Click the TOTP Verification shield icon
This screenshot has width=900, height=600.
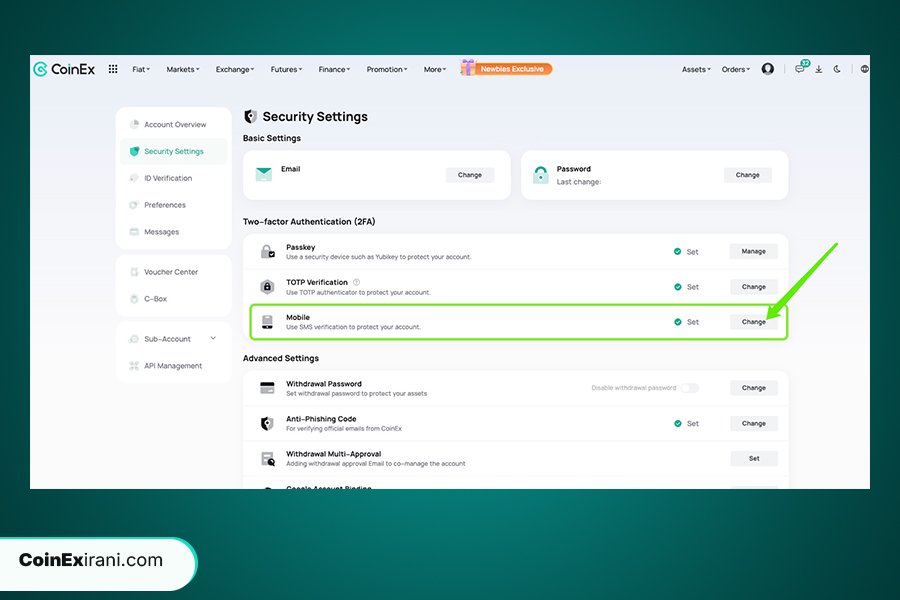[267, 287]
